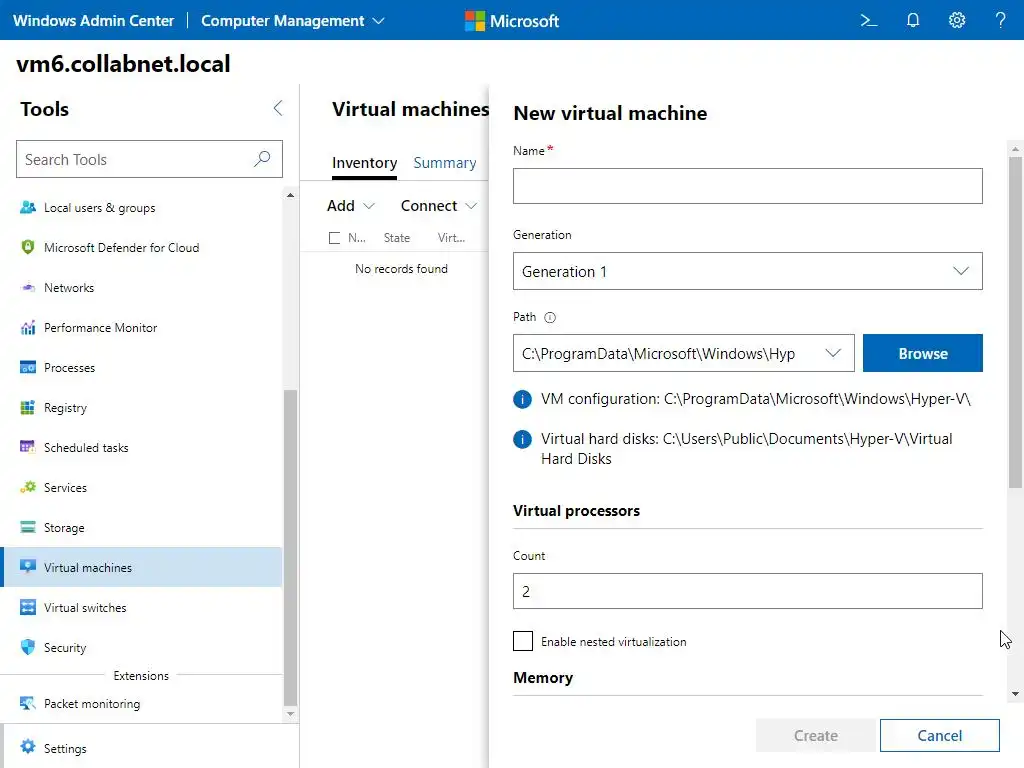Open Microsoft Defender for Cloud tool
Image resolution: width=1024 pixels, height=768 pixels.
121,248
